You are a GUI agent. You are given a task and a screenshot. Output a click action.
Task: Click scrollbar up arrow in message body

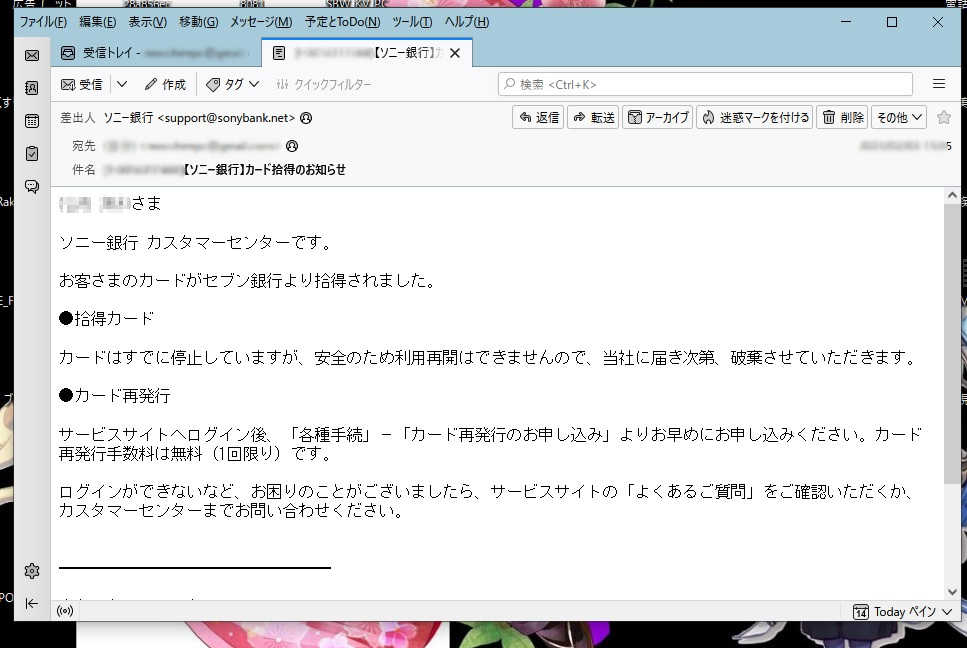[x=952, y=195]
